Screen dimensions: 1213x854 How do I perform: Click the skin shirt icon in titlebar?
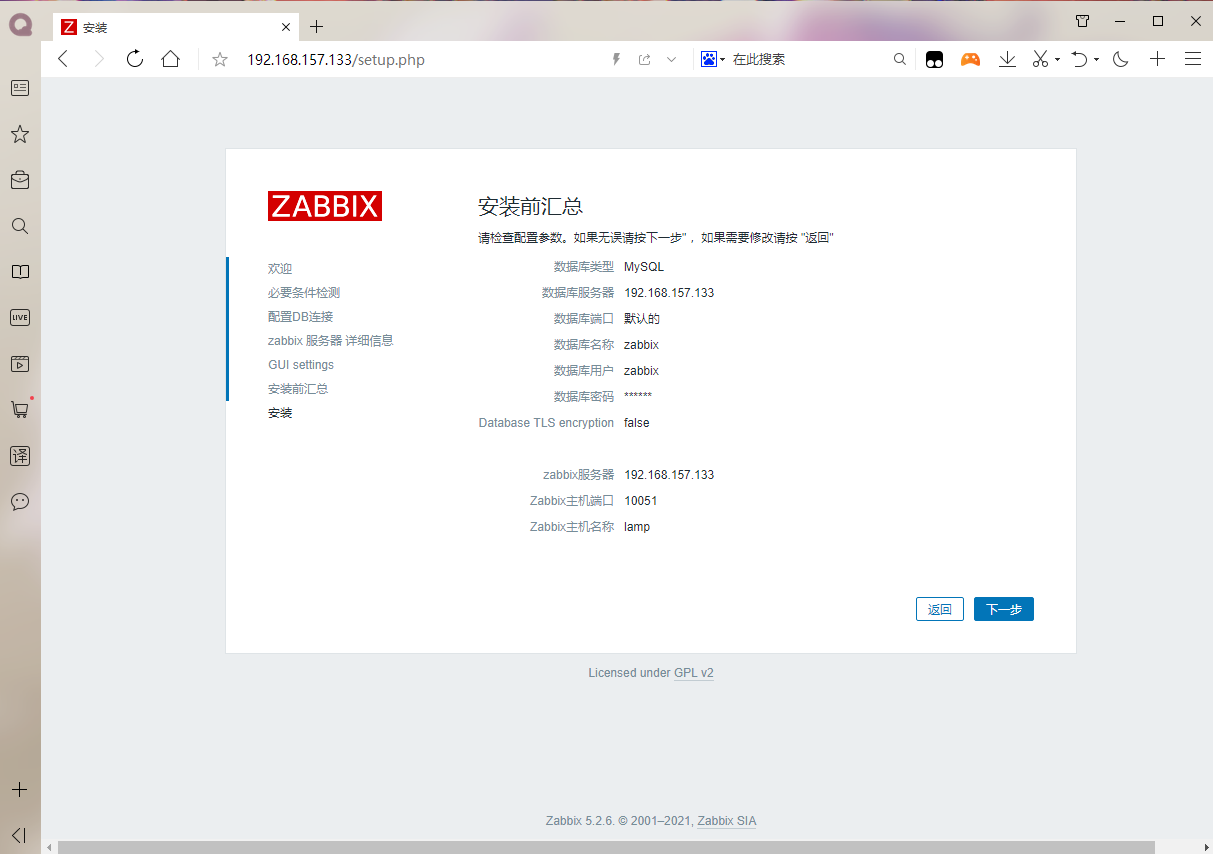tap(1082, 21)
